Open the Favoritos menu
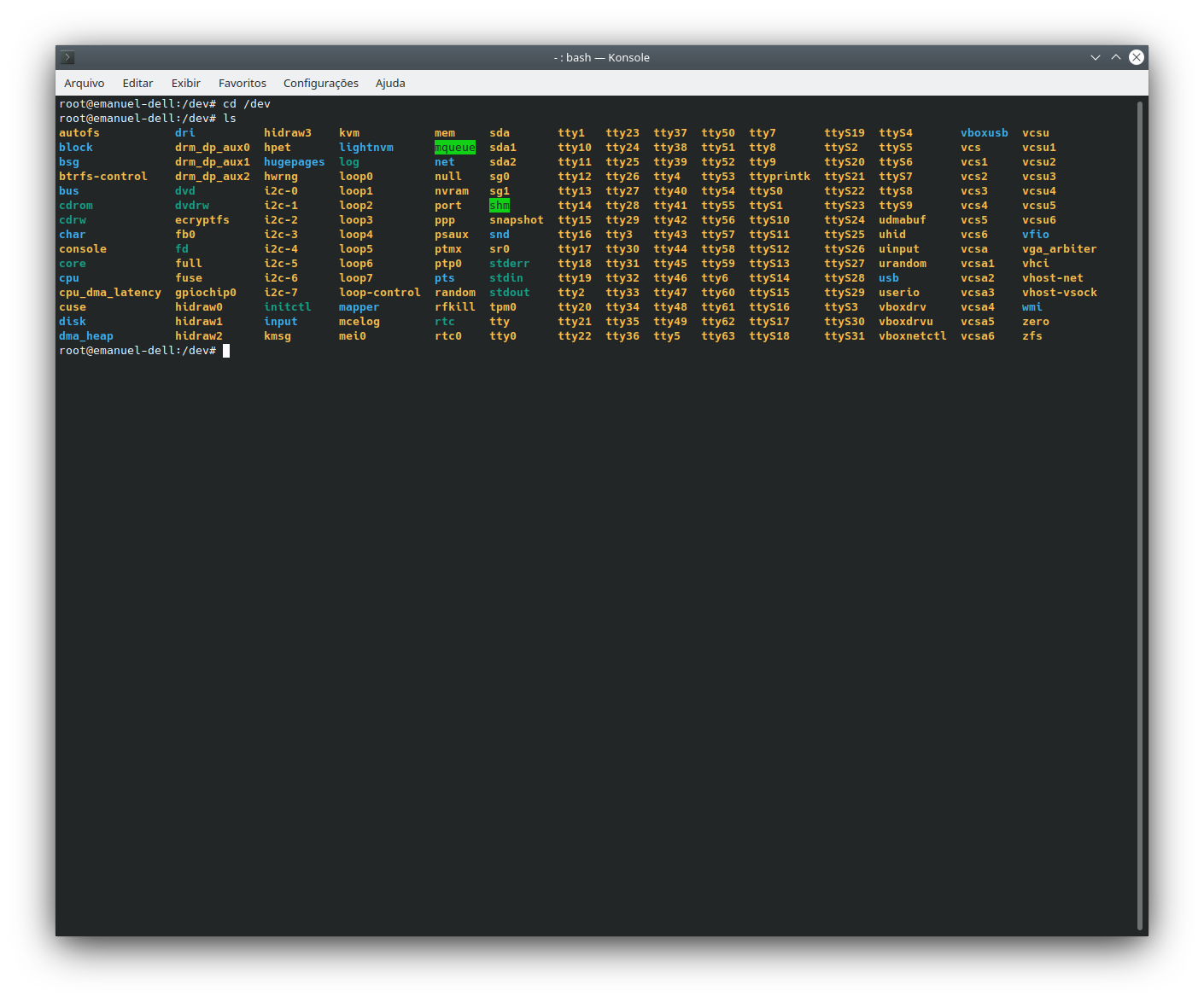 pos(243,84)
